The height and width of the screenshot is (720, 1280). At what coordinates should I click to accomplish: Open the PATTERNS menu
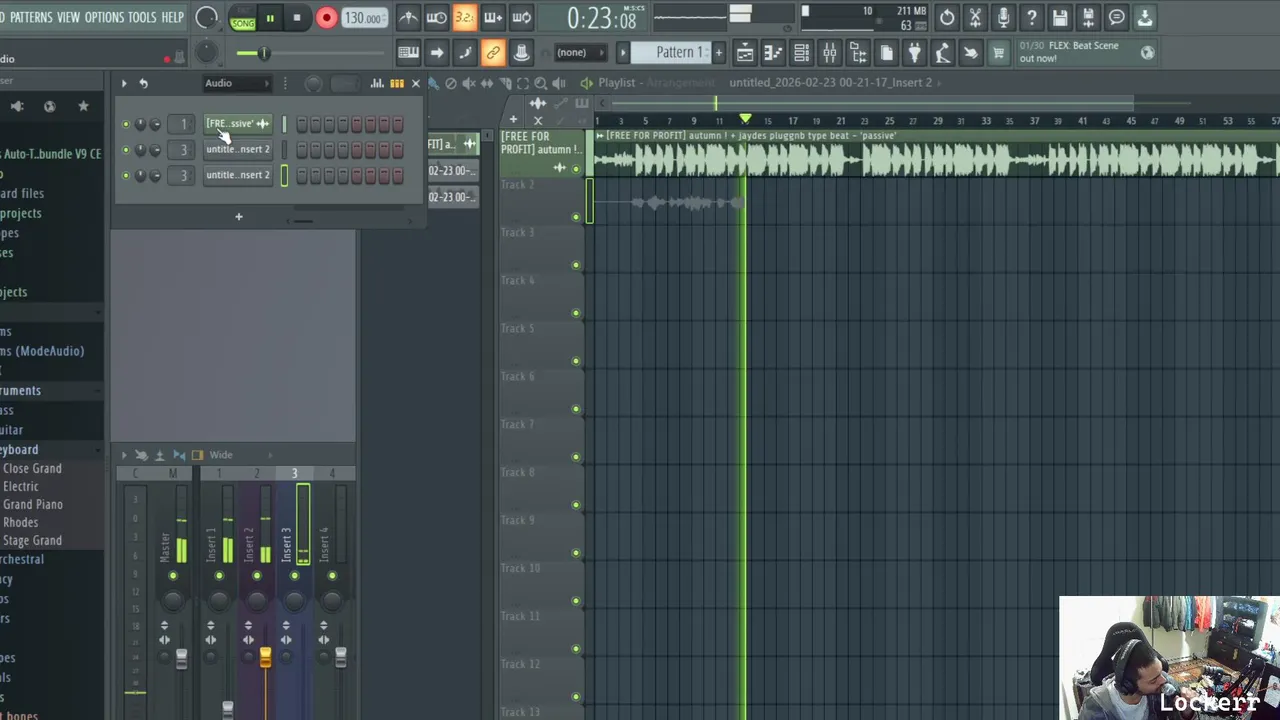(x=31, y=17)
